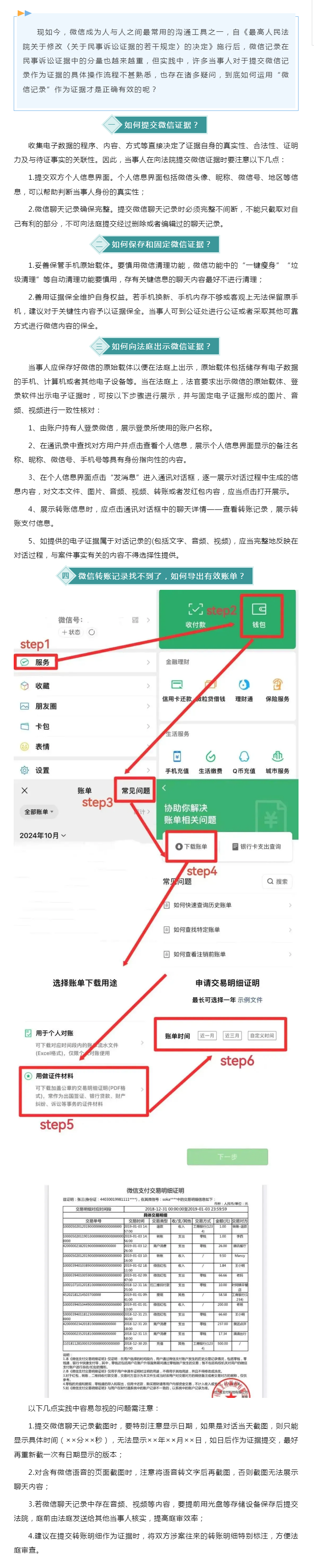Go back using the arrow on the green help page

click(164, 788)
